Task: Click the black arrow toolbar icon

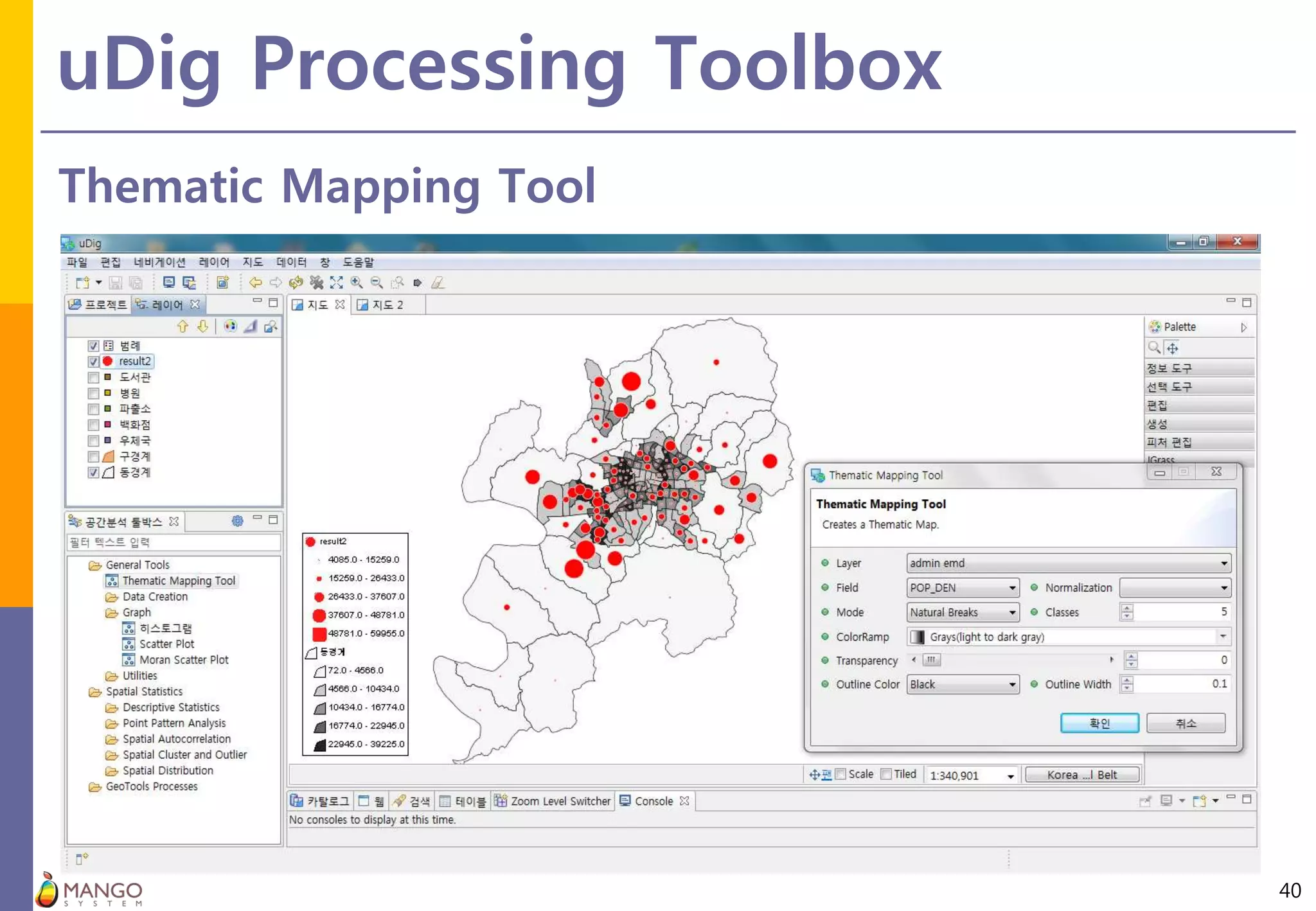Action: (x=418, y=283)
